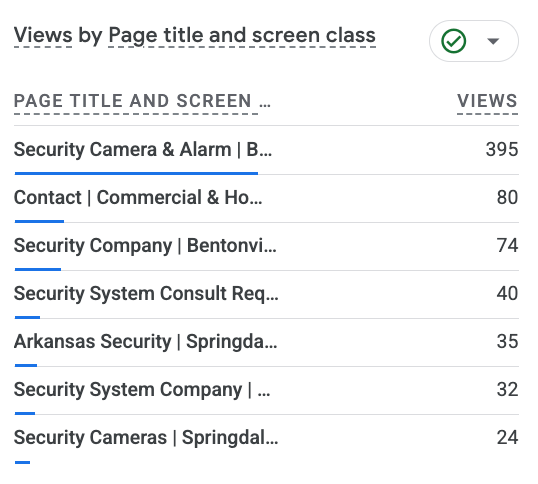Image resolution: width=538 pixels, height=484 pixels.
Task: Select the 'Contact | Commercial & Ho…' row
Action: tap(266, 198)
